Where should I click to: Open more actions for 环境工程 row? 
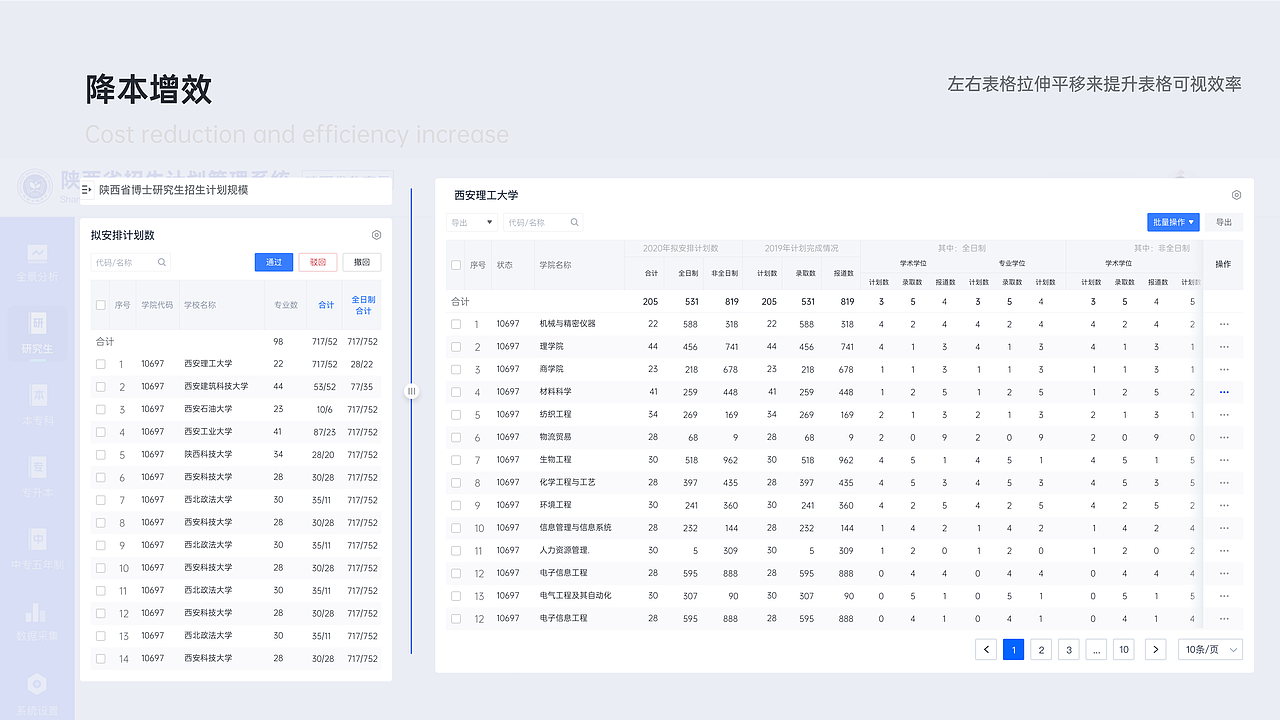1224,505
